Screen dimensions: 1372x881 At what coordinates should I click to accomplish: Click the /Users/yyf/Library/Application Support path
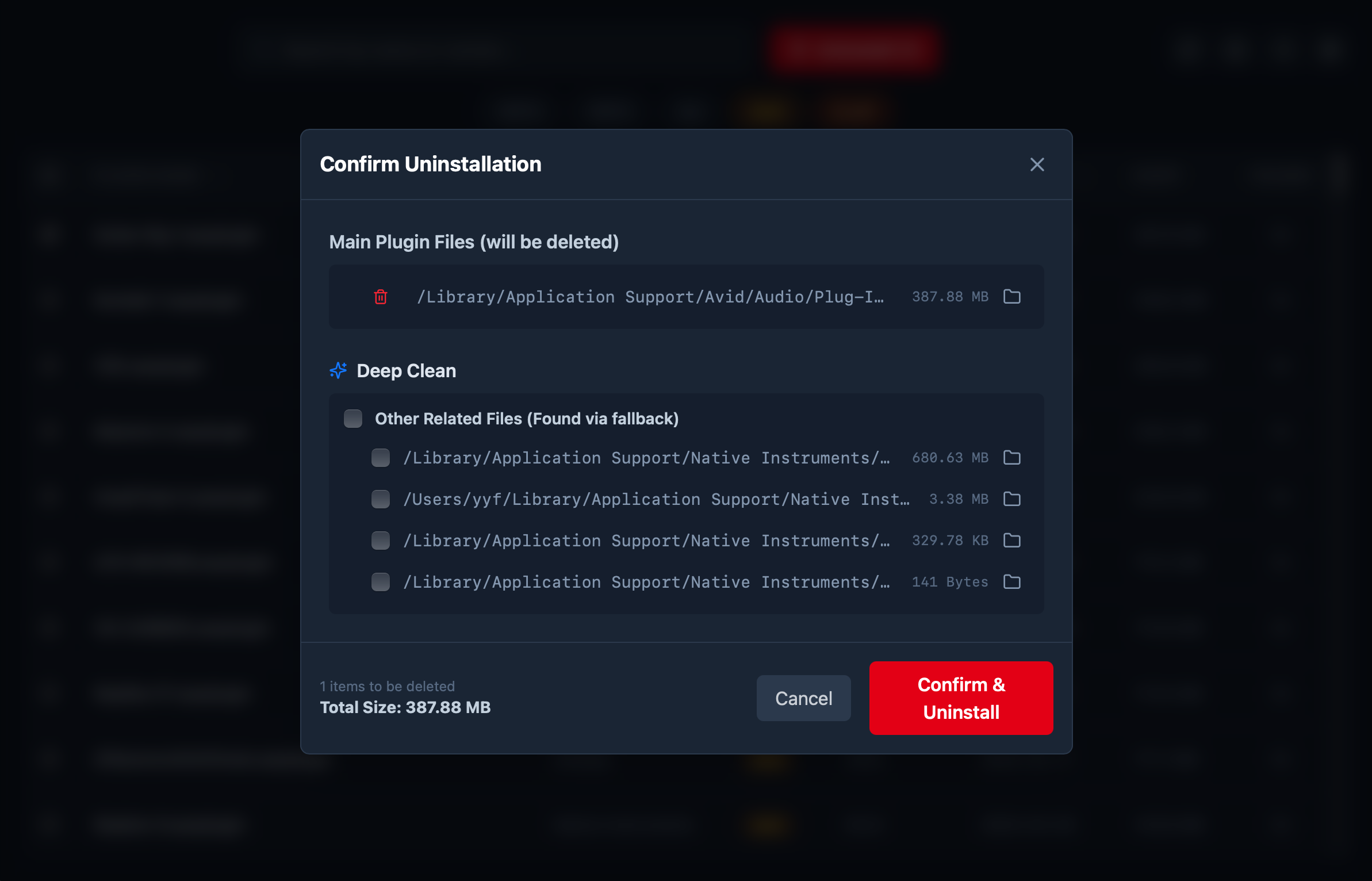click(x=656, y=499)
